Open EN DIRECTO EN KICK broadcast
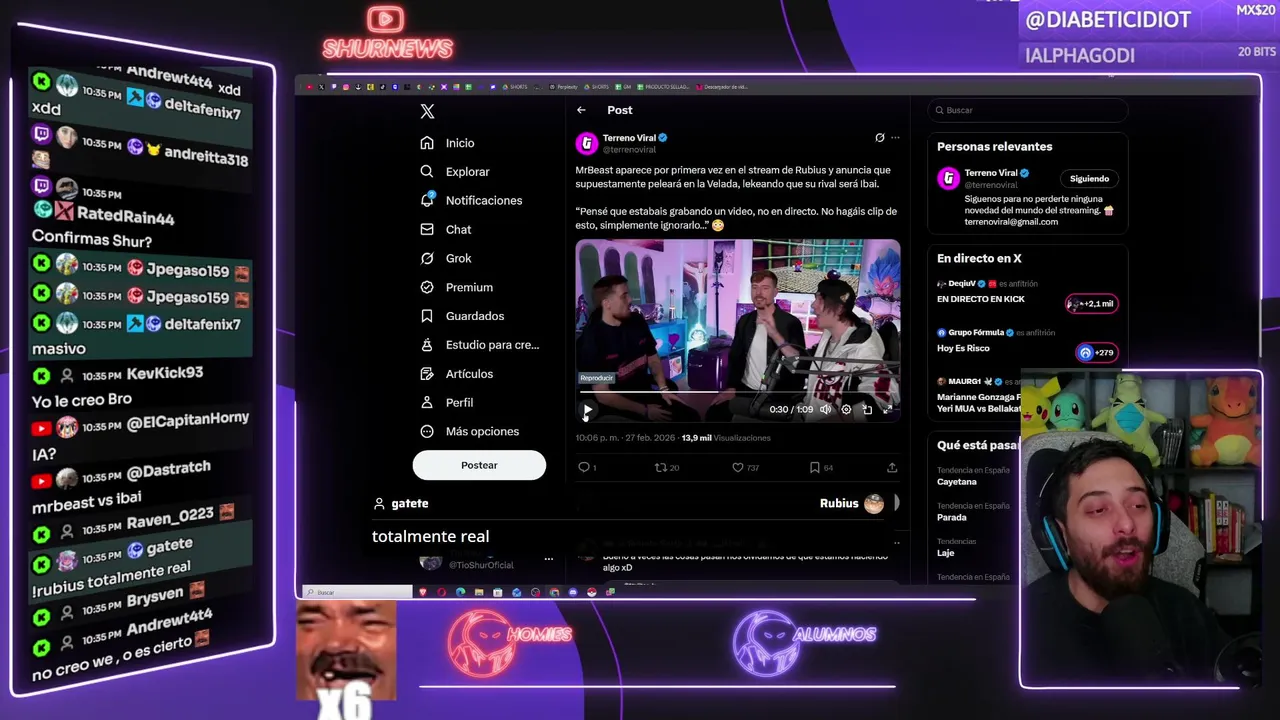The height and width of the screenshot is (720, 1280). point(980,299)
